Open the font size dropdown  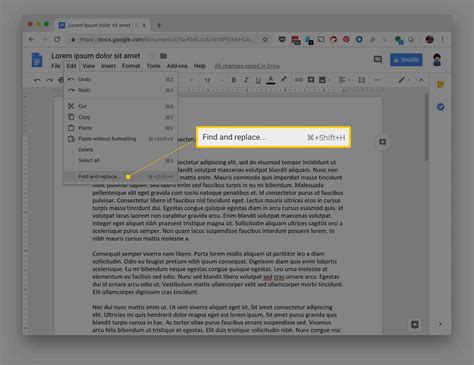[213, 80]
